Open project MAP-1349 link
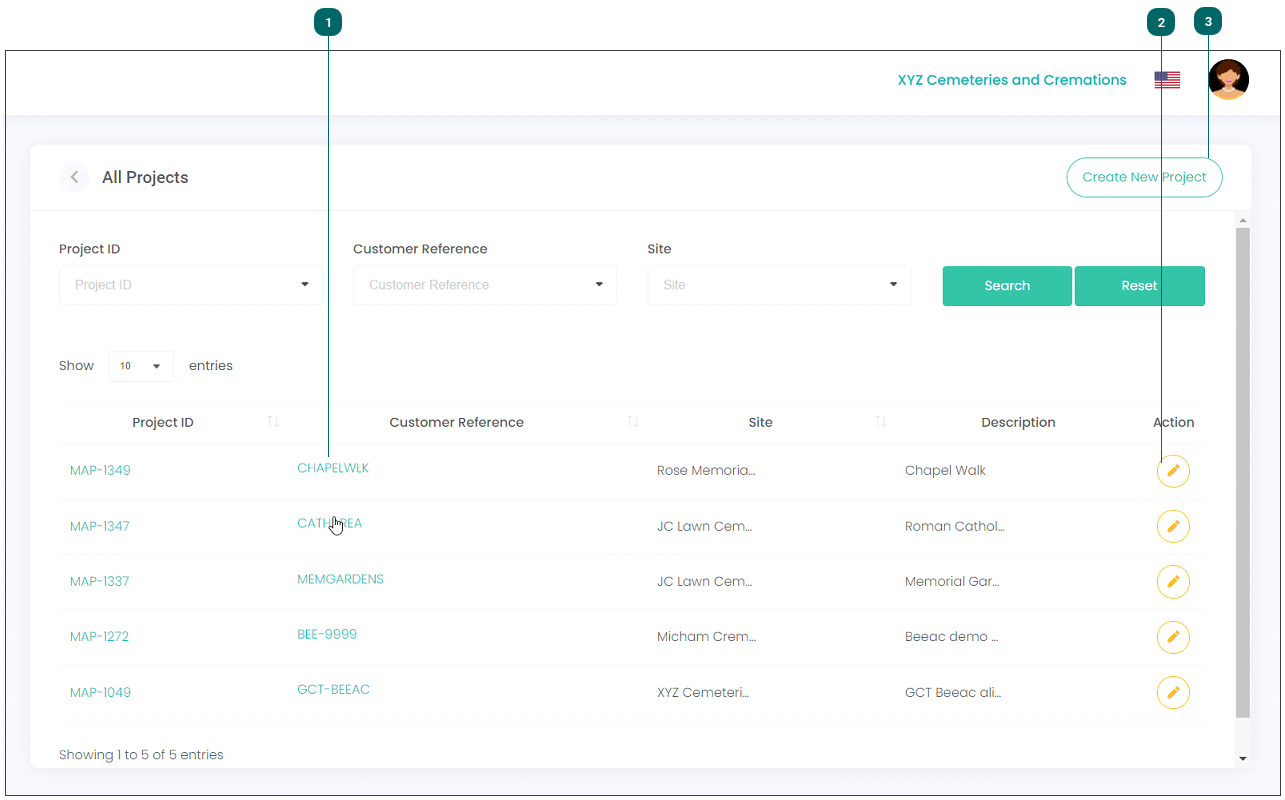1285x800 pixels. 100,471
